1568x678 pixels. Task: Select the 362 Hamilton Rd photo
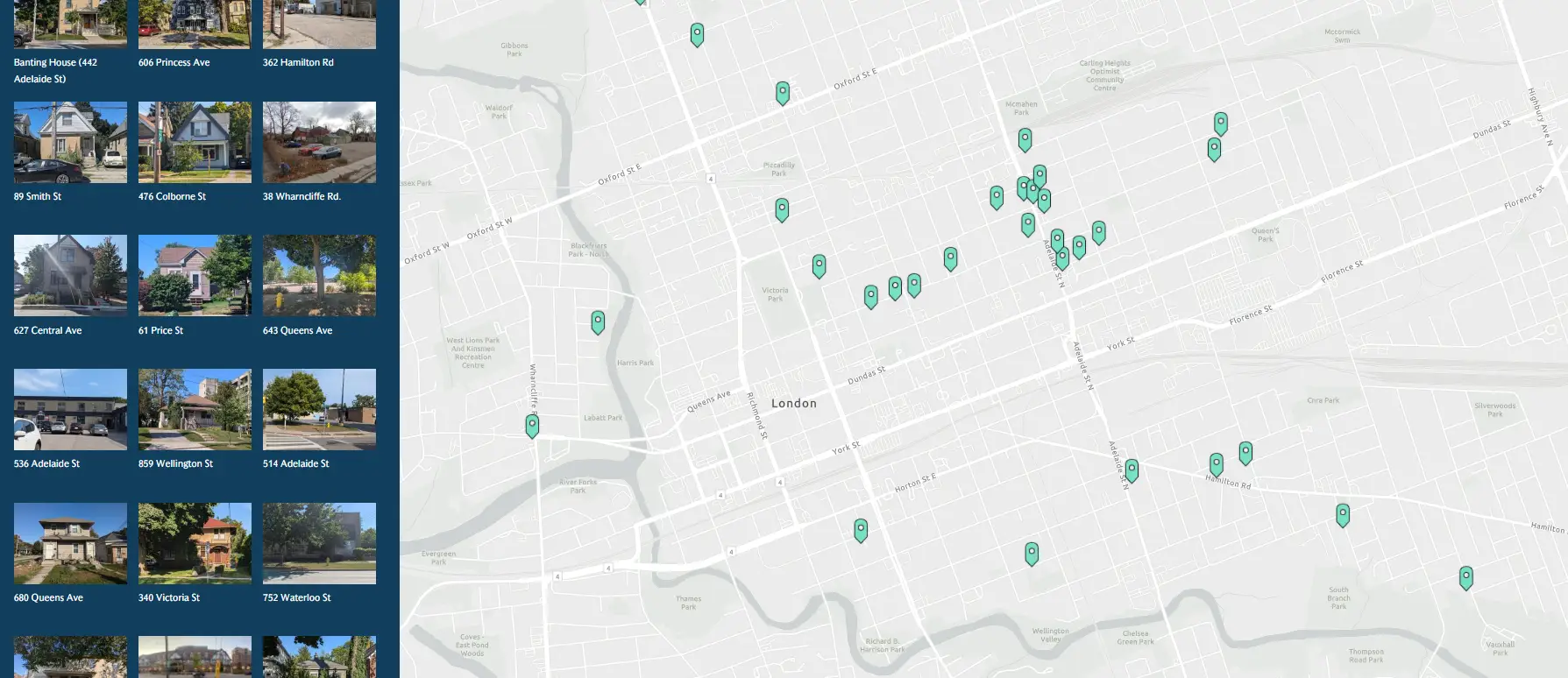click(x=319, y=24)
